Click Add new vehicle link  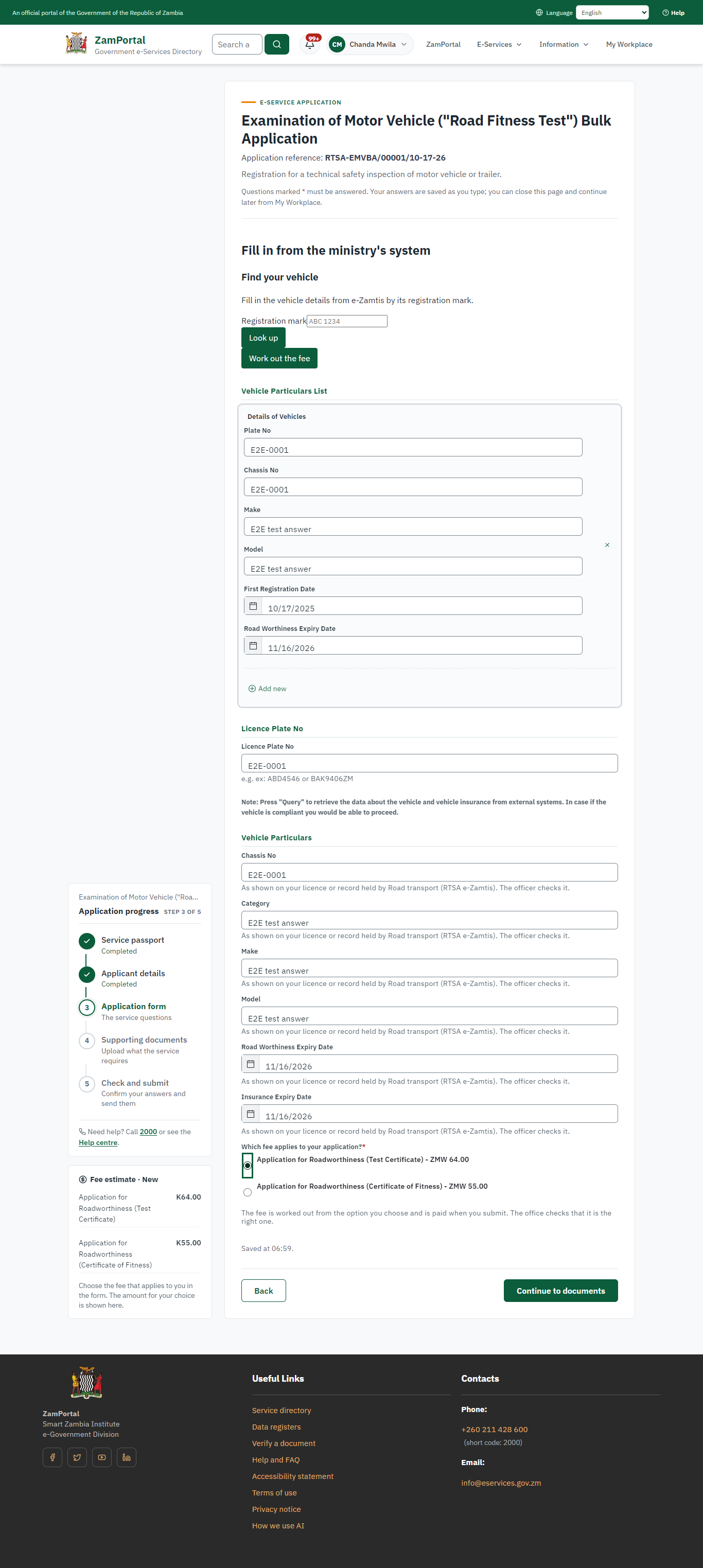267,689
